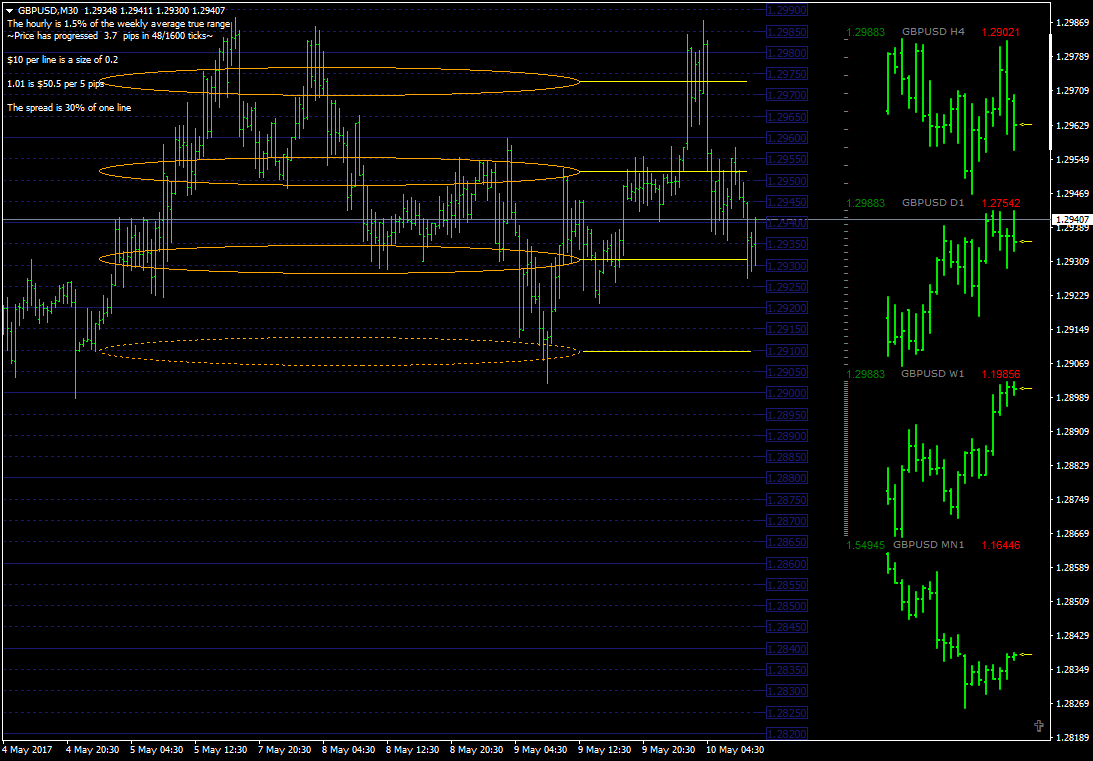Click the yellow price arrow on D1 mini-chart

point(1025,242)
